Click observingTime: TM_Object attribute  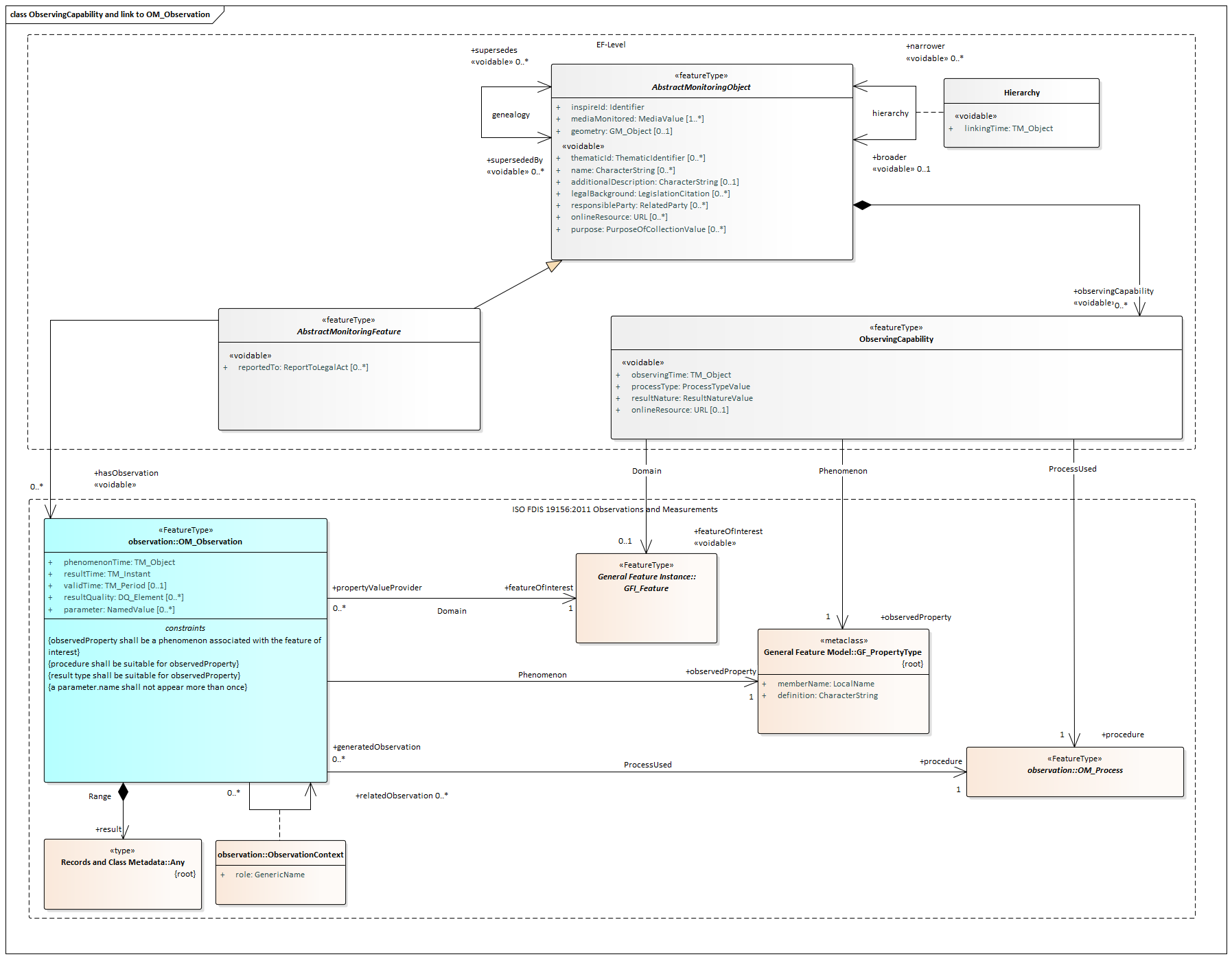[681, 375]
